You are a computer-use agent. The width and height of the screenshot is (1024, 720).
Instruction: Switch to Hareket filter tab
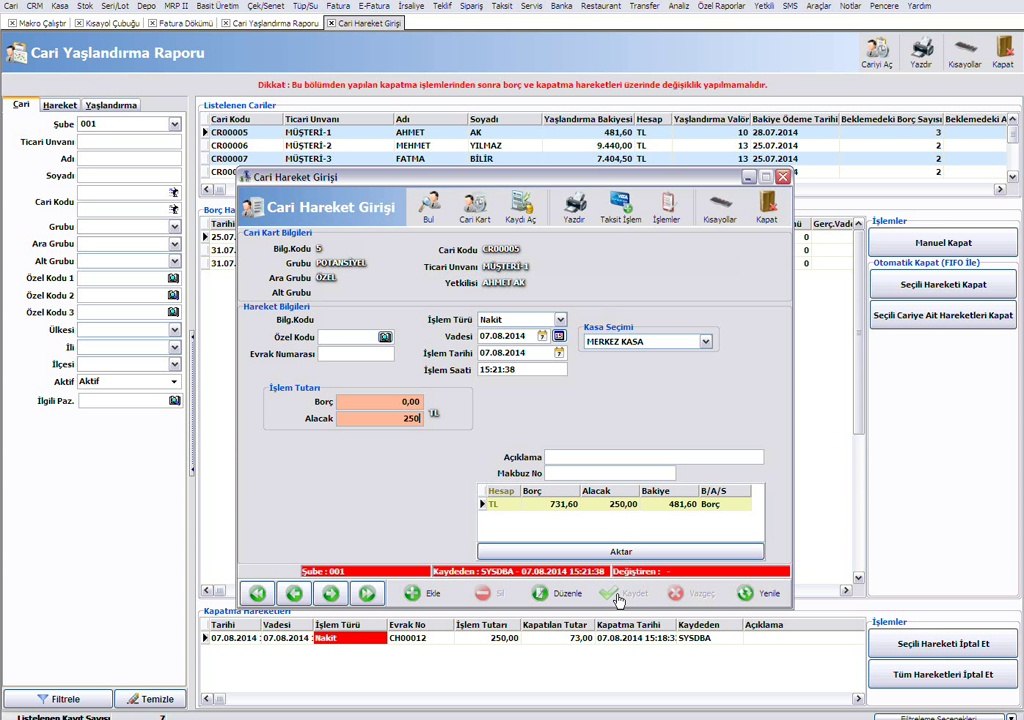[59, 105]
